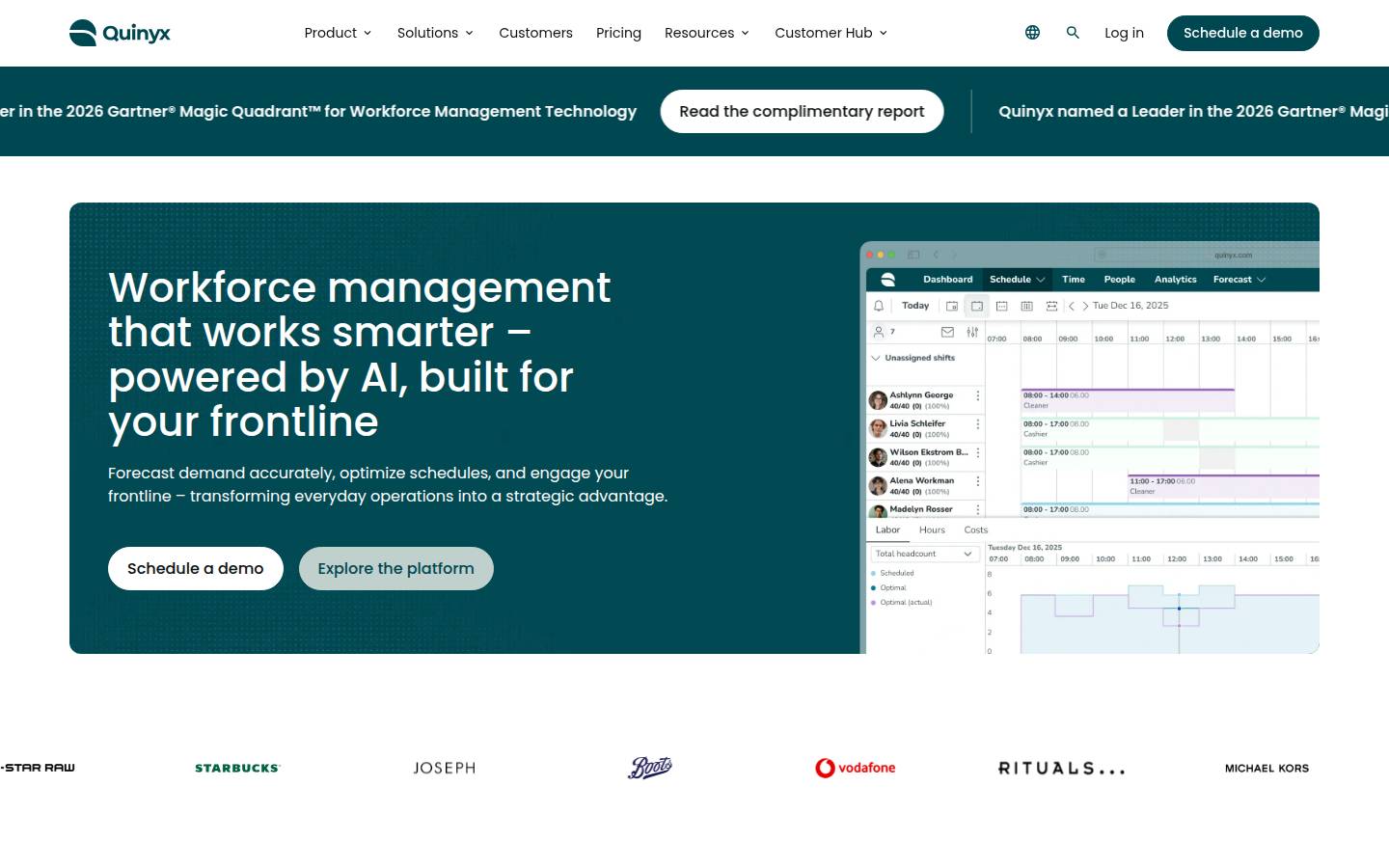Go to the Customers page
The height and width of the screenshot is (868, 1389).
pyautogui.click(x=535, y=33)
